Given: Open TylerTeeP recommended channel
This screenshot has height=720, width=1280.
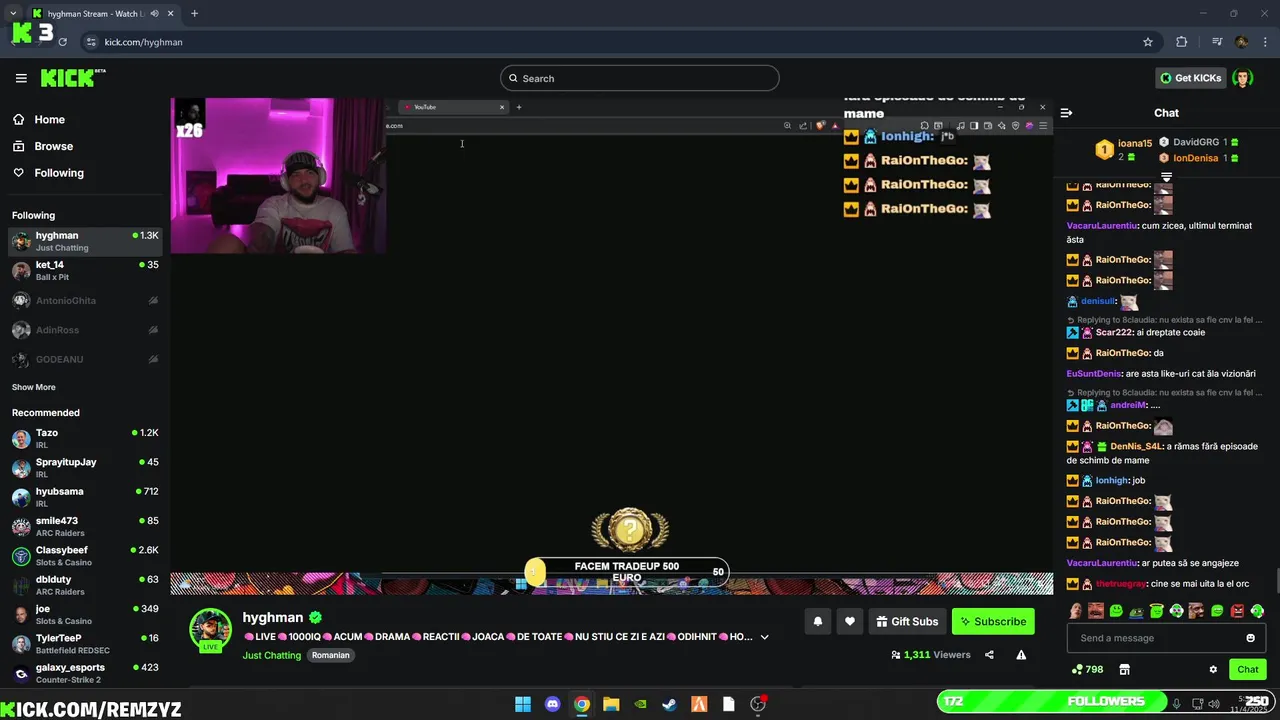Looking at the screenshot, I should click(85, 643).
